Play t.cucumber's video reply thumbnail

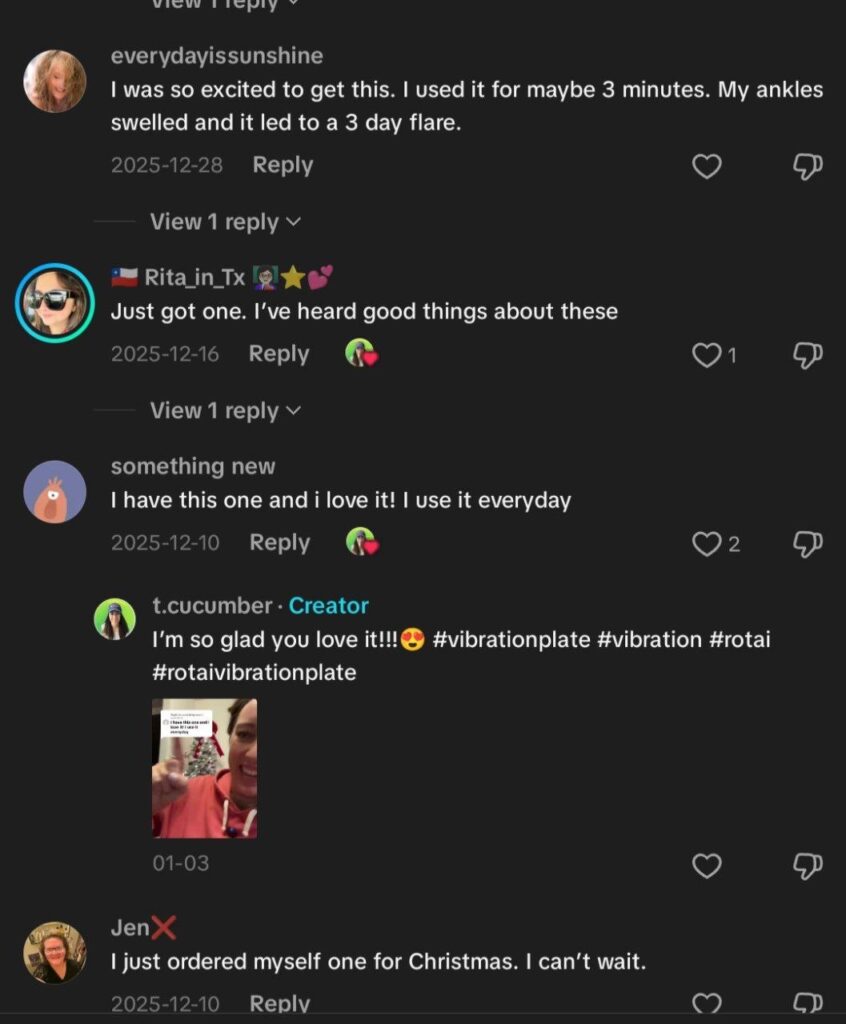(204, 768)
